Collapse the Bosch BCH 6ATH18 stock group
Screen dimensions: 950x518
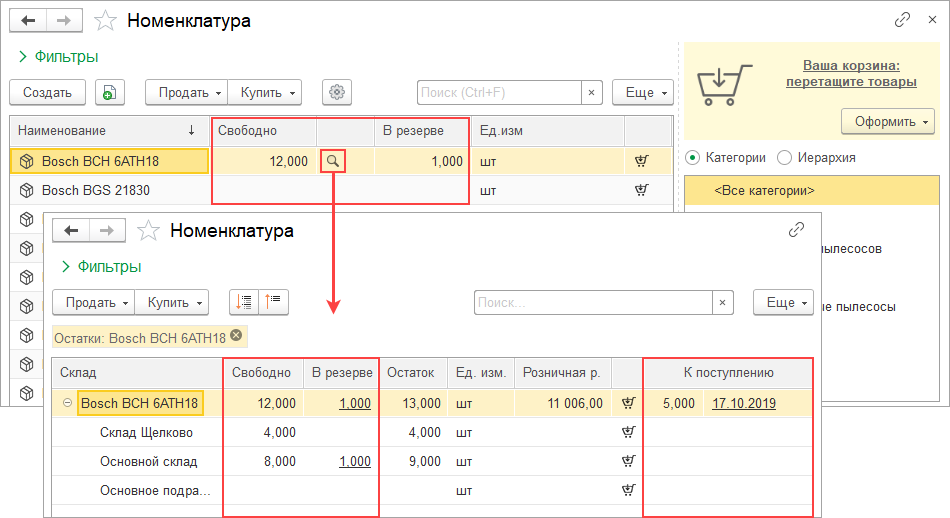point(67,403)
